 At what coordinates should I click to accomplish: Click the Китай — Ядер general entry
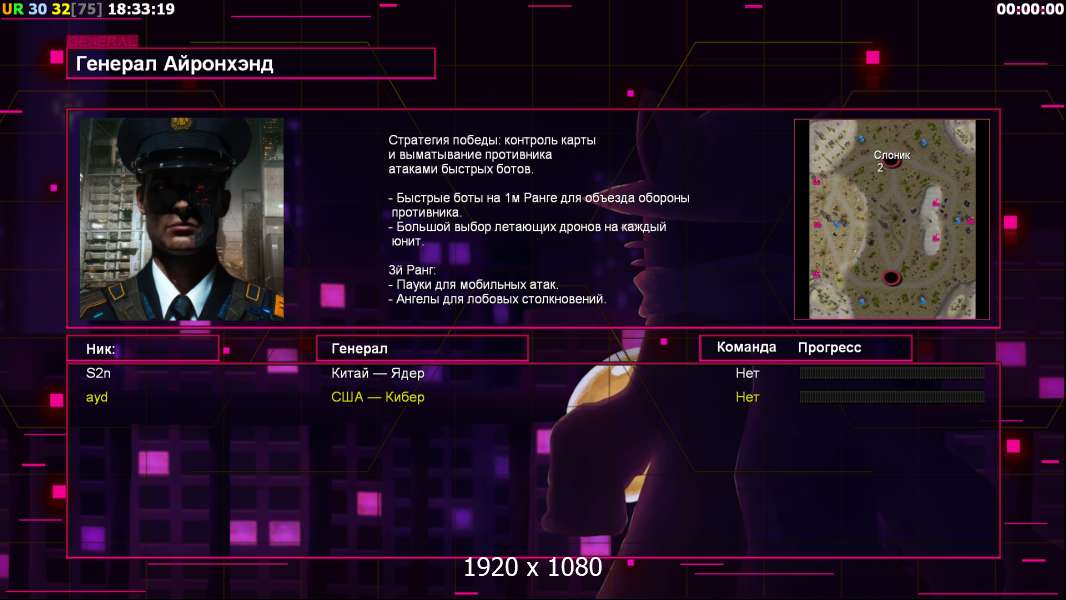[x=377, y=373]
